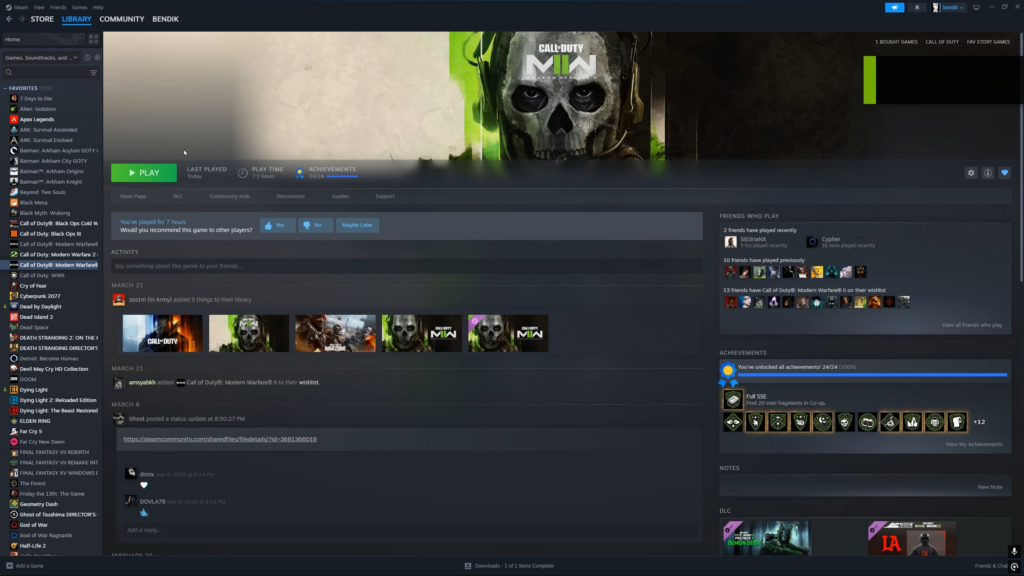
Task: Click zos1m's avatar in the activity feed
Action: point(119,300)
